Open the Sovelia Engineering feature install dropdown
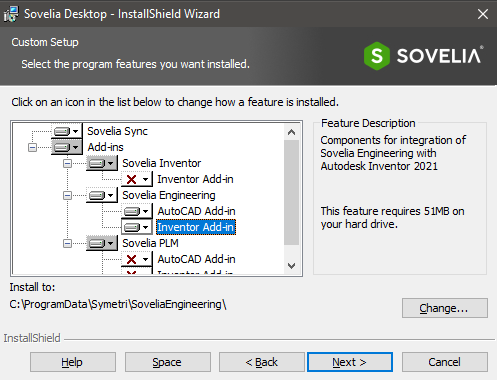497x380 pixels. (x=102, y=195)
